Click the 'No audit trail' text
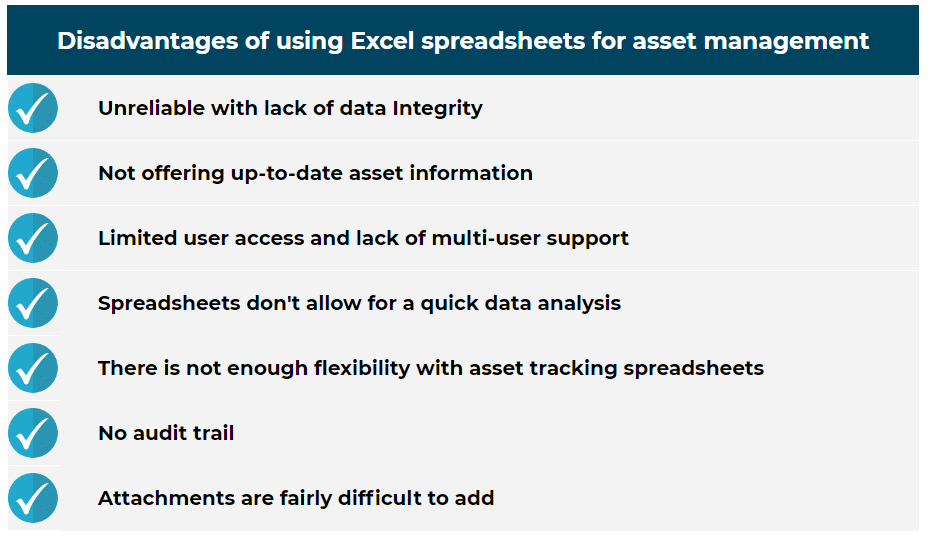930x537 pixels. click(166, 433)
